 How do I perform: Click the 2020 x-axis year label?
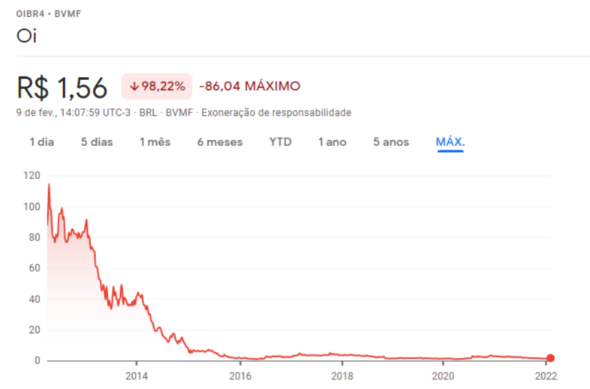443,376
